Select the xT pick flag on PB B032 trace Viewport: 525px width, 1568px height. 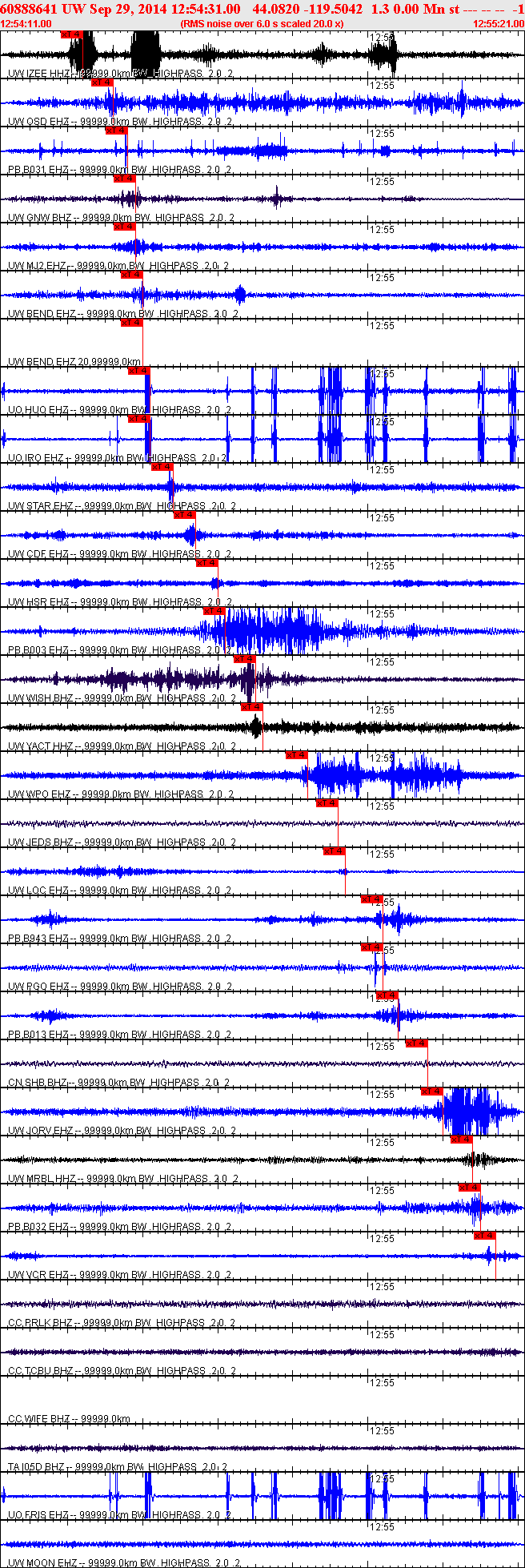(469, 1188)
